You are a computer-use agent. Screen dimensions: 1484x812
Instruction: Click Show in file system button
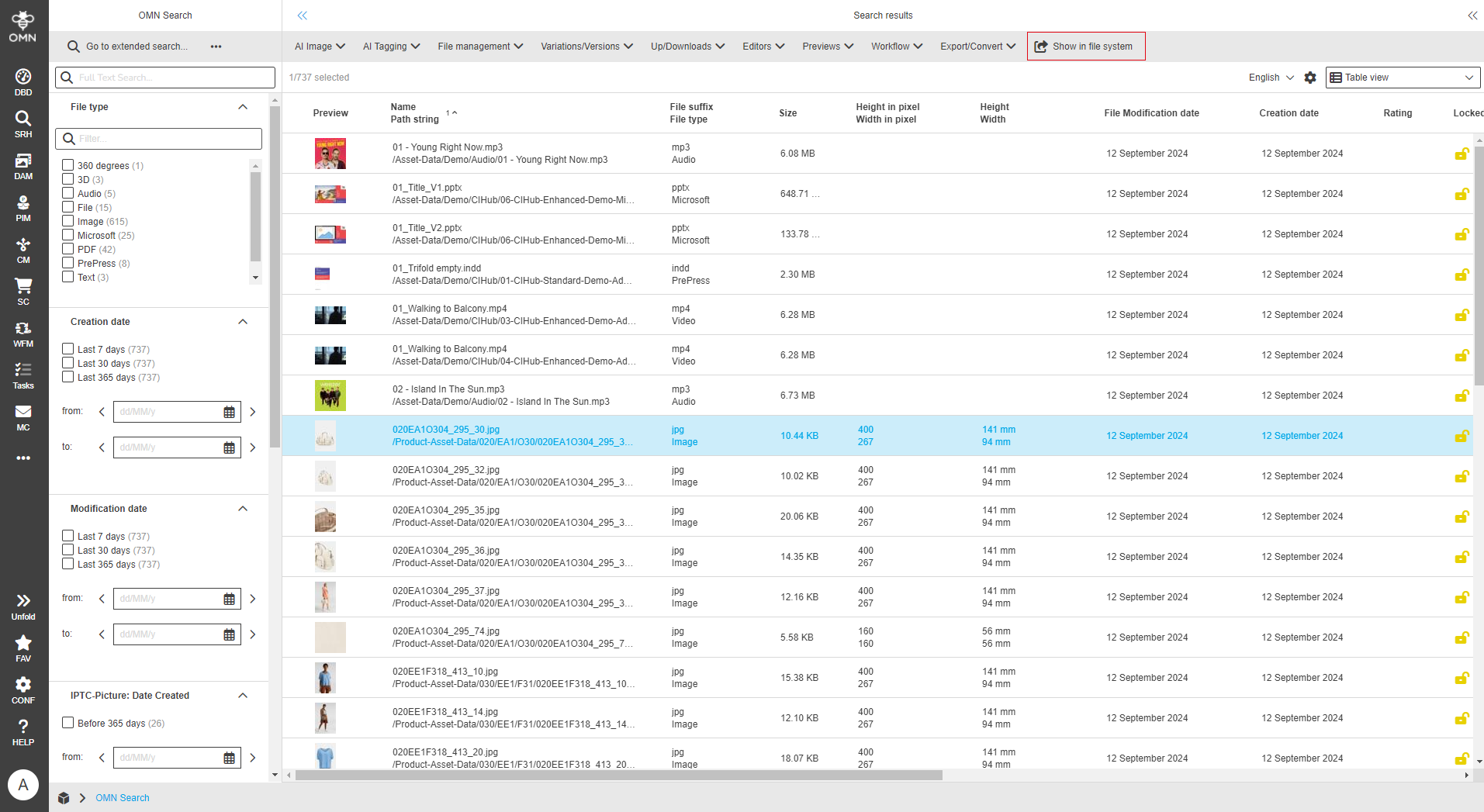pos(1085,47)
